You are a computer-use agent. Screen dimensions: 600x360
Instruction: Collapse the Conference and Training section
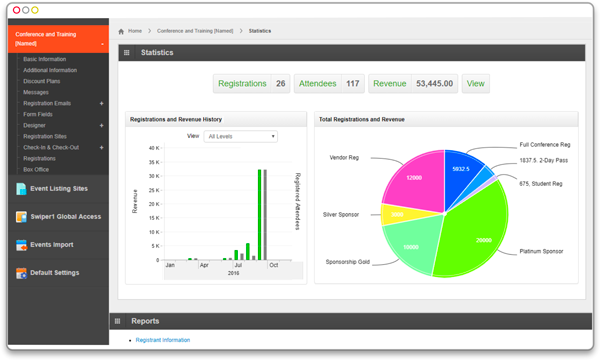pyautogui.click(x=102, y=44)
